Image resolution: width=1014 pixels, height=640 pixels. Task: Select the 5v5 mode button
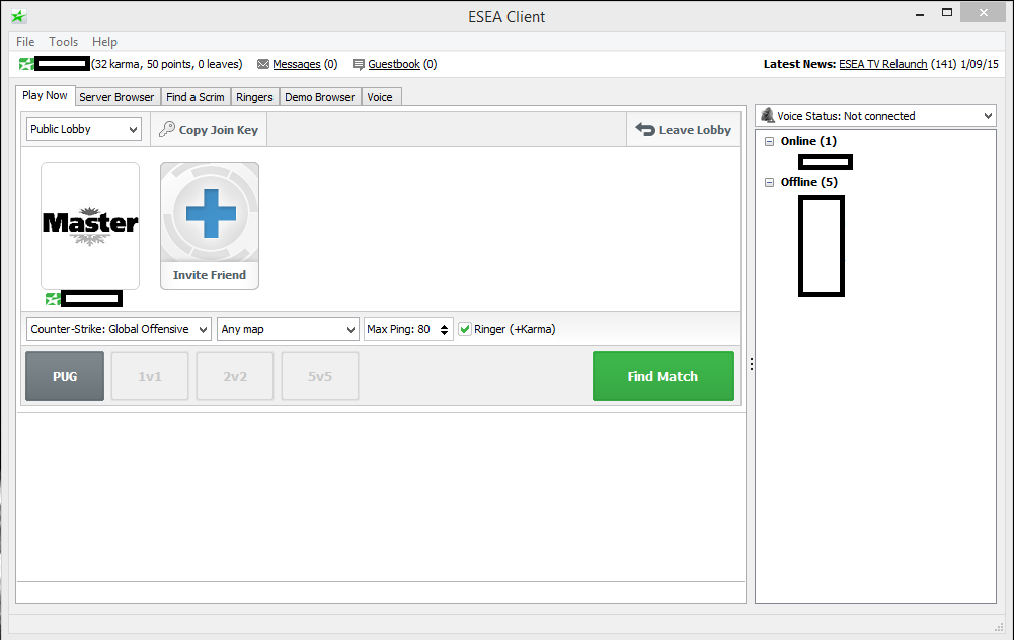(x=320, y=376)
